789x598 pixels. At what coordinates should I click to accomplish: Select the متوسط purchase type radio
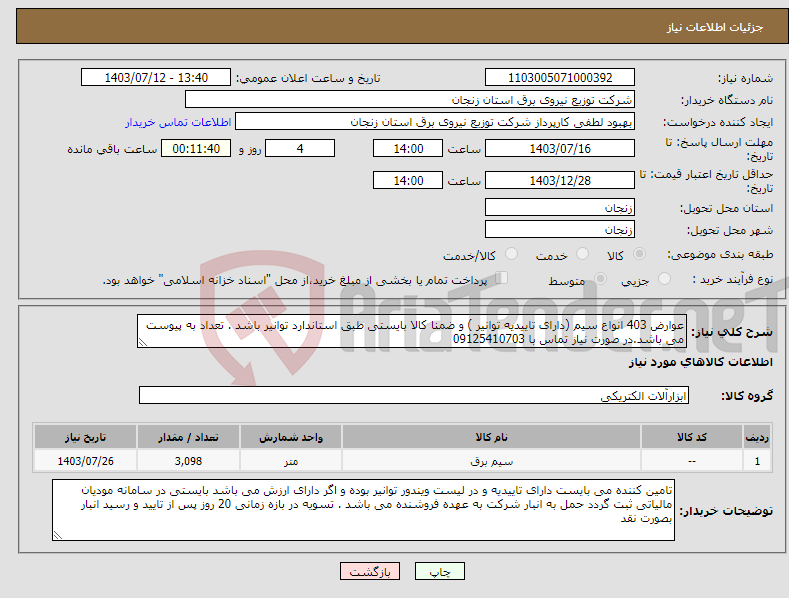(x=600, y=278)
